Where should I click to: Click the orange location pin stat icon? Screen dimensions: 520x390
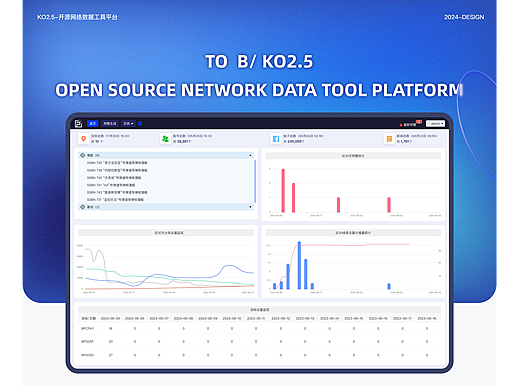click(x=84, y=138)
